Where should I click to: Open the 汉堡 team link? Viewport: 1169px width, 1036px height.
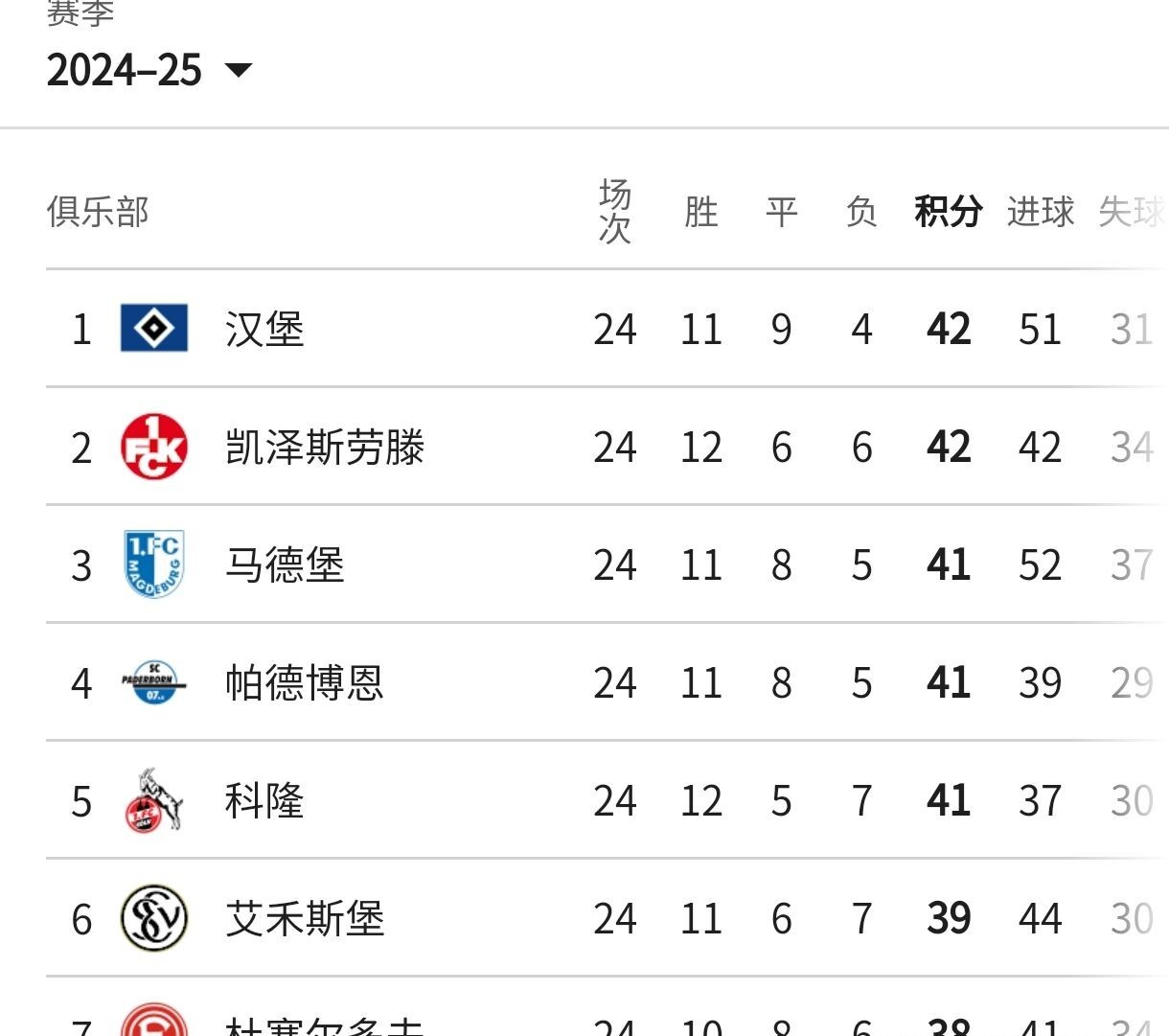tap(264, 330)
